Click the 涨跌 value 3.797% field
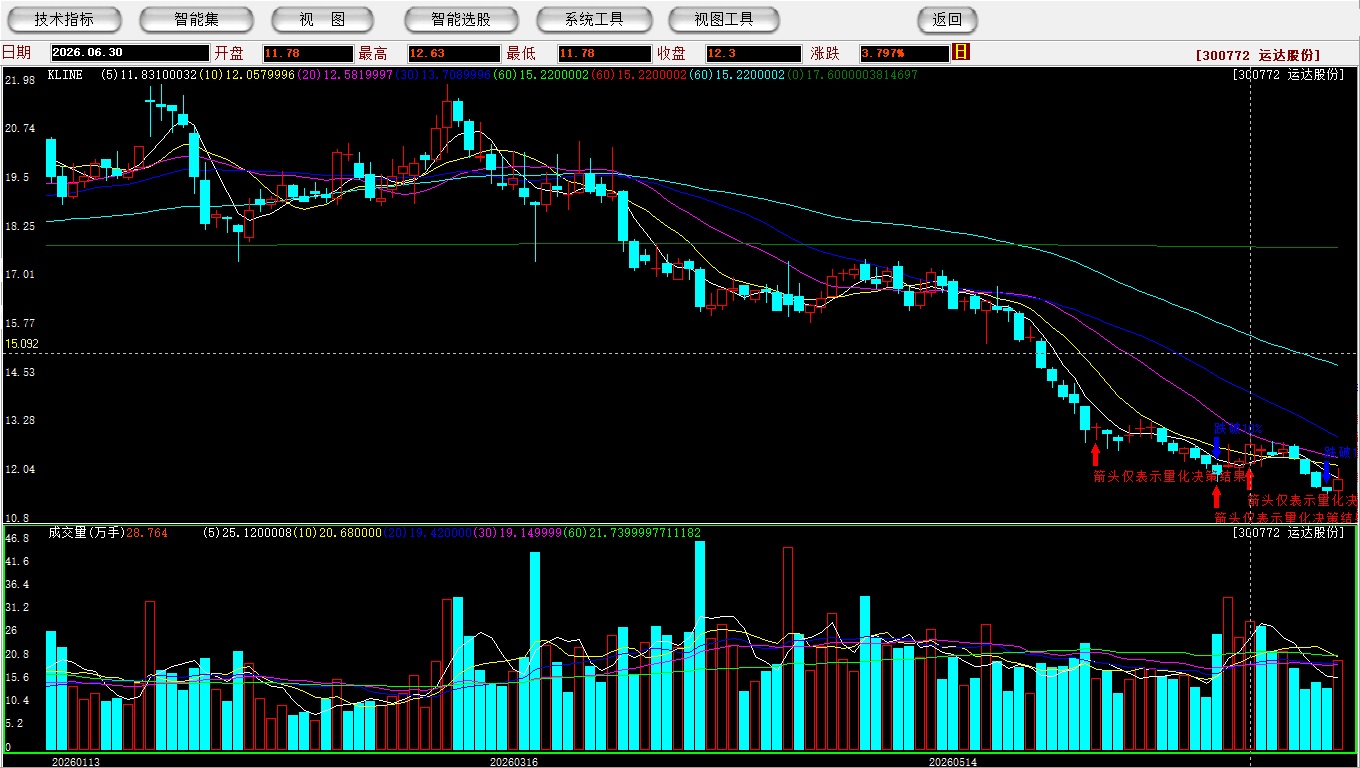Screen dimensions: 1360x768 coord(904,54)
